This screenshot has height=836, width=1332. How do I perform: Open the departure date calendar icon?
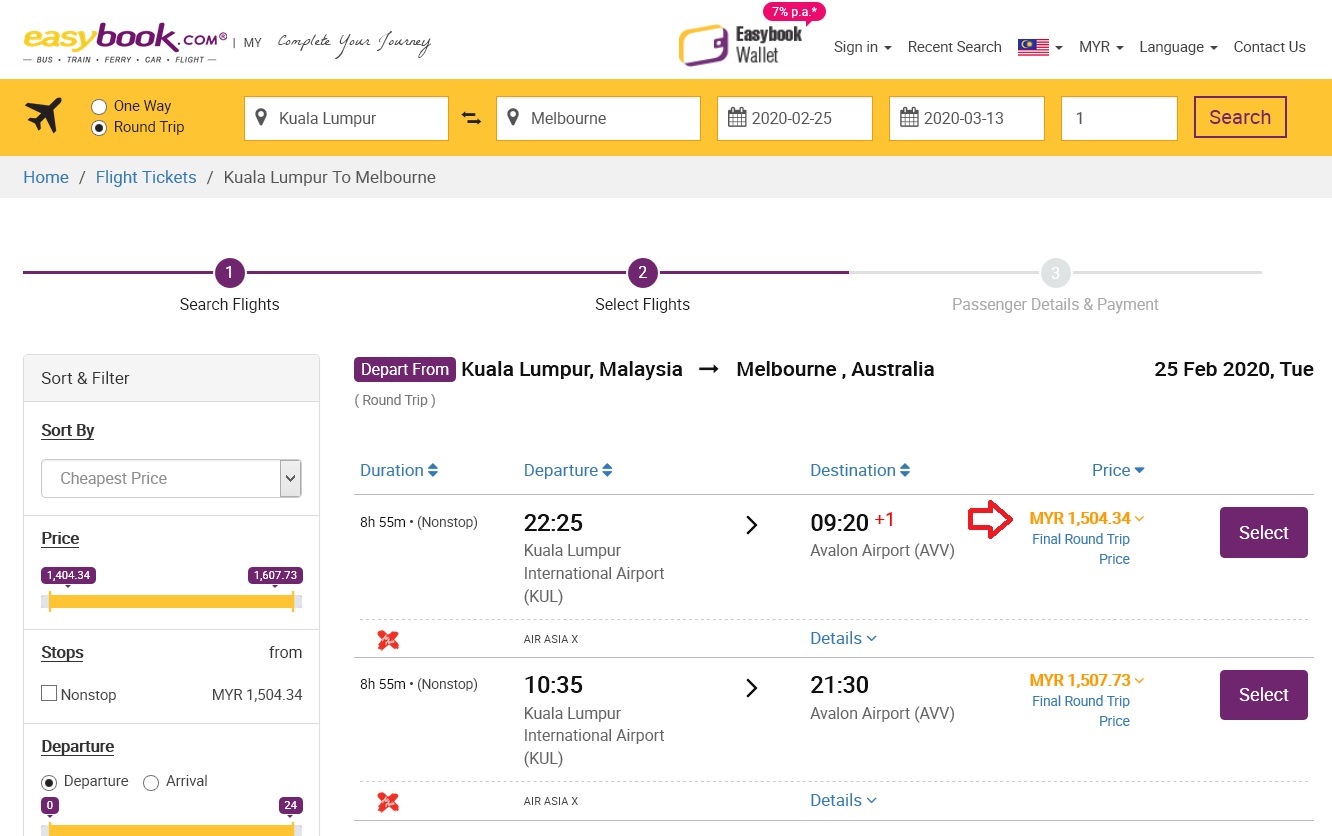point(737,118)
